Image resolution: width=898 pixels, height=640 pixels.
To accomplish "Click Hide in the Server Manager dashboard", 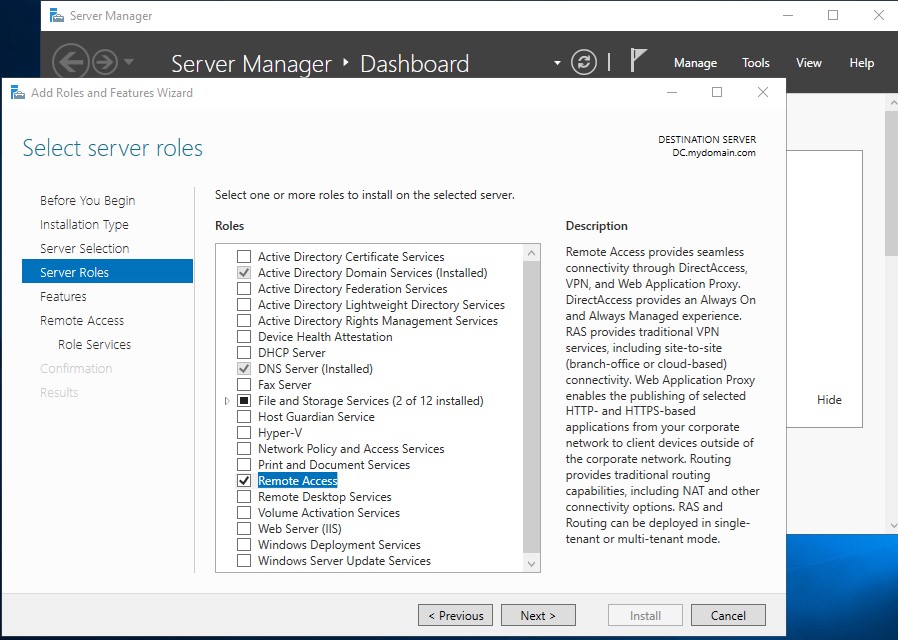I will click(x=829, y=400).
